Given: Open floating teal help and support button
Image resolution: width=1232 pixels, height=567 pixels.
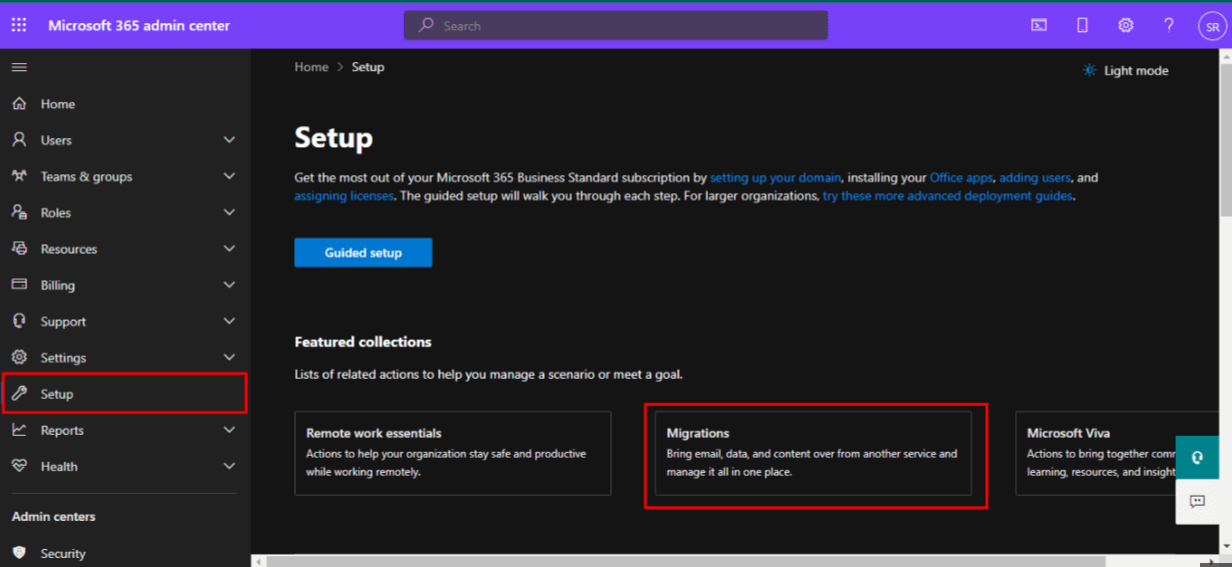Looking at the screenshot, I should tap(1197, 457).
